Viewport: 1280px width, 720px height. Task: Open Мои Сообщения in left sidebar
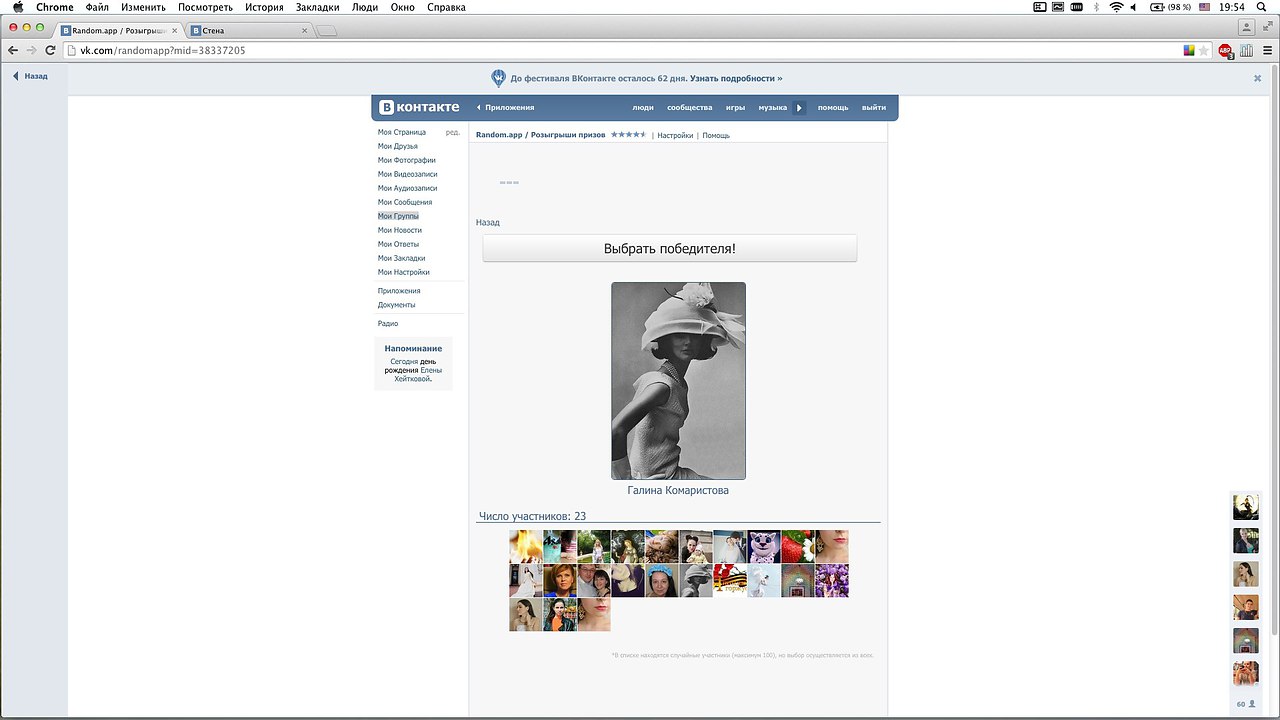click(405, 202)
